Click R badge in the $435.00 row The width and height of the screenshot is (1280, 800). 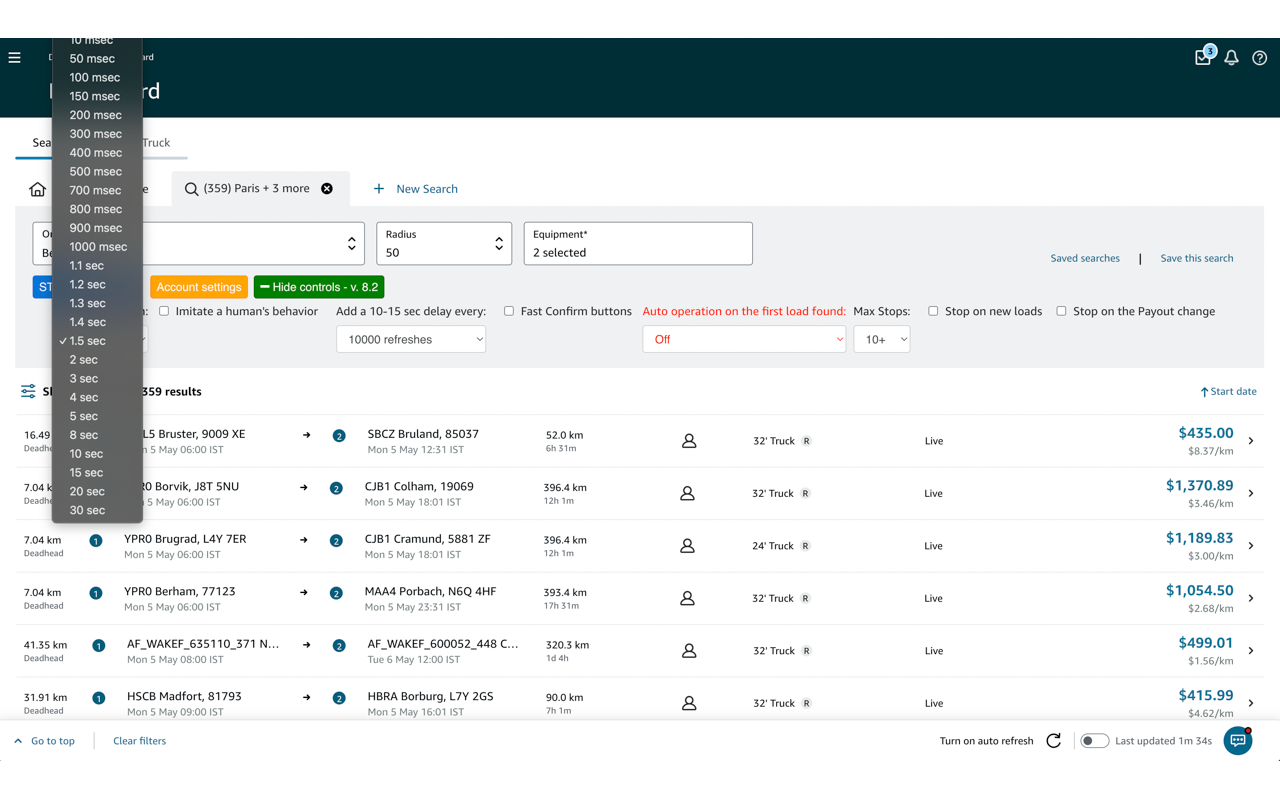click(x=806, y=441)
